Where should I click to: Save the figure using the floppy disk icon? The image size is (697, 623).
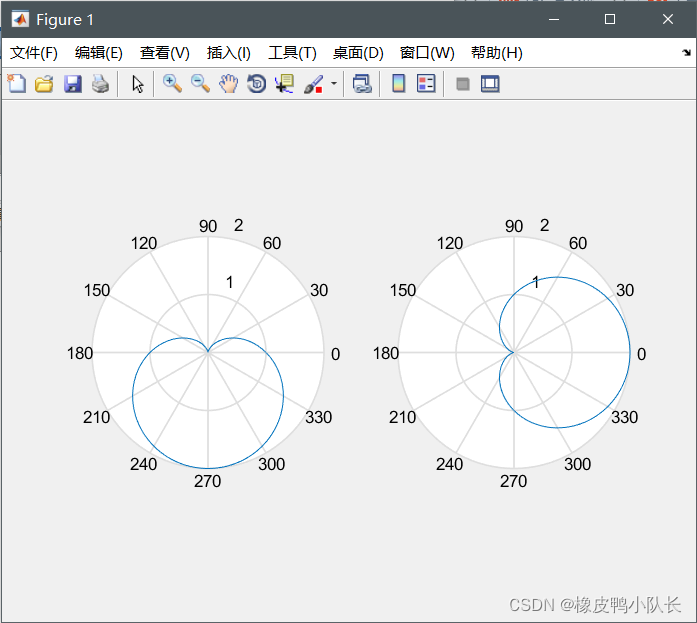pos(72,84)
